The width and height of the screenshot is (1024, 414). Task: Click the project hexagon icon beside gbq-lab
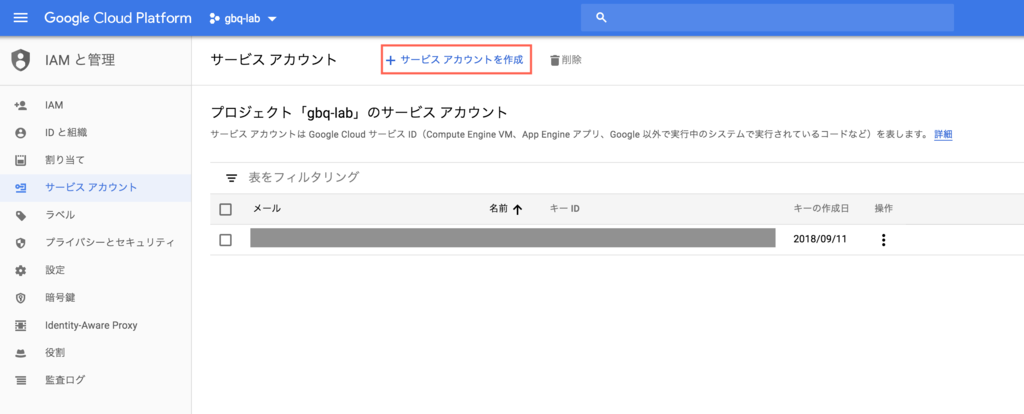click(214, 19)
